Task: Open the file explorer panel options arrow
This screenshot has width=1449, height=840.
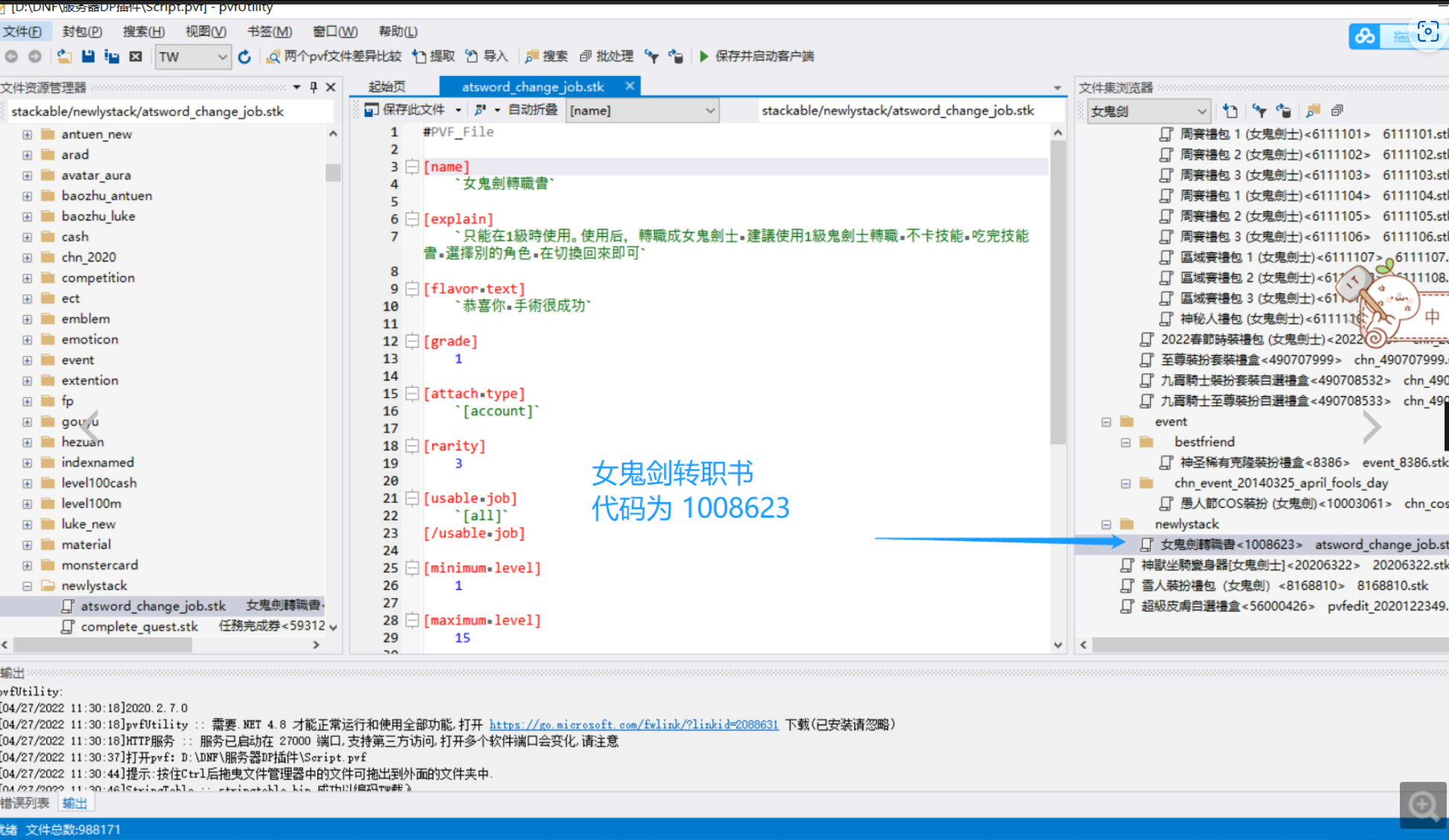Action: [297, 87]
